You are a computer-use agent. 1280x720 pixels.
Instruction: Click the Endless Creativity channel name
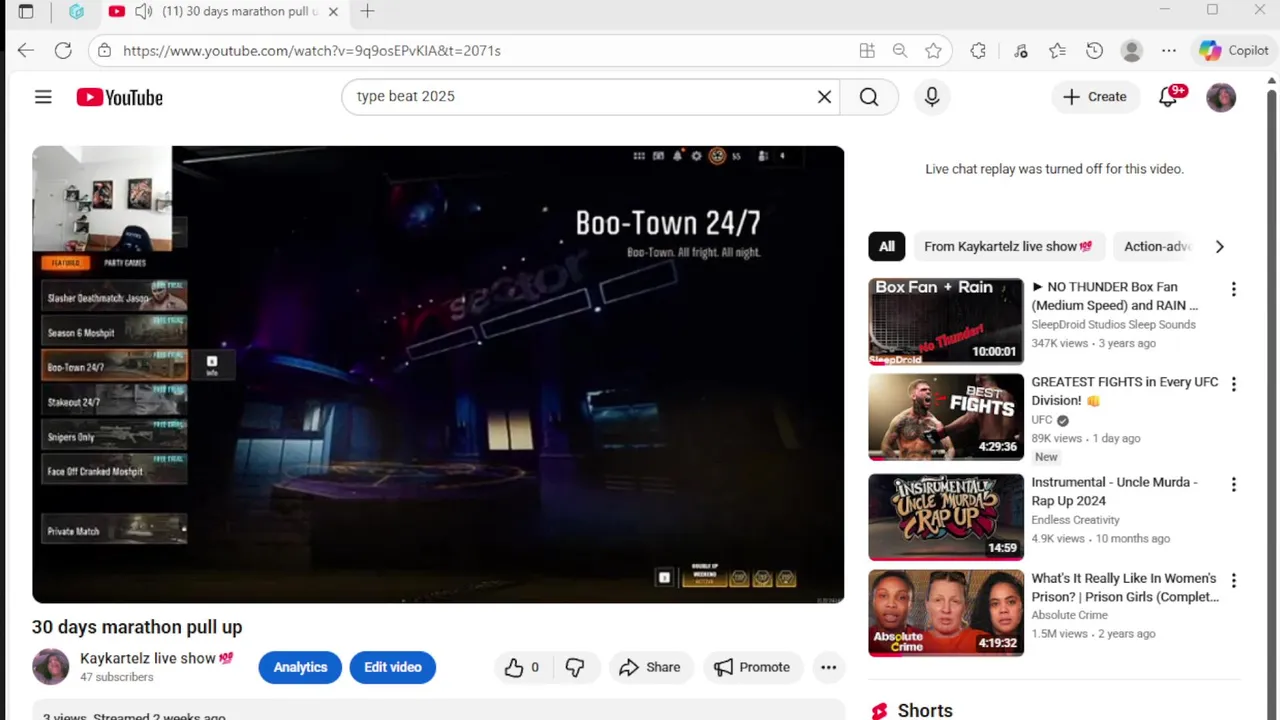pos(1075,520)
